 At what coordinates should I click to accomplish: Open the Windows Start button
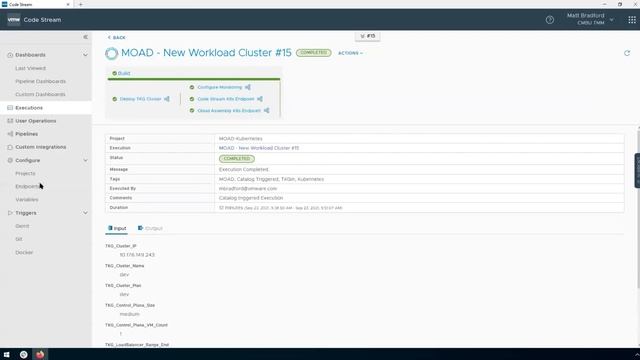7,354
